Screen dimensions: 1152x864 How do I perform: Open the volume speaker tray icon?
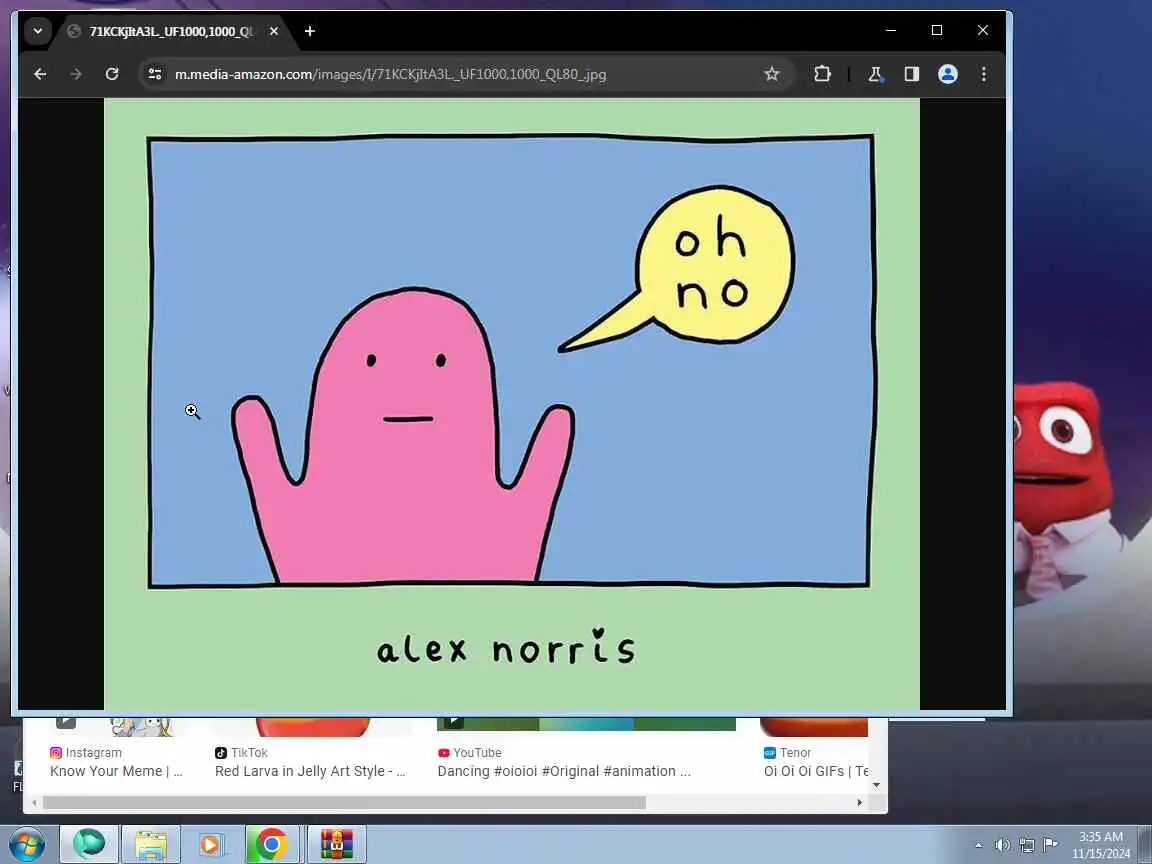1002,845
